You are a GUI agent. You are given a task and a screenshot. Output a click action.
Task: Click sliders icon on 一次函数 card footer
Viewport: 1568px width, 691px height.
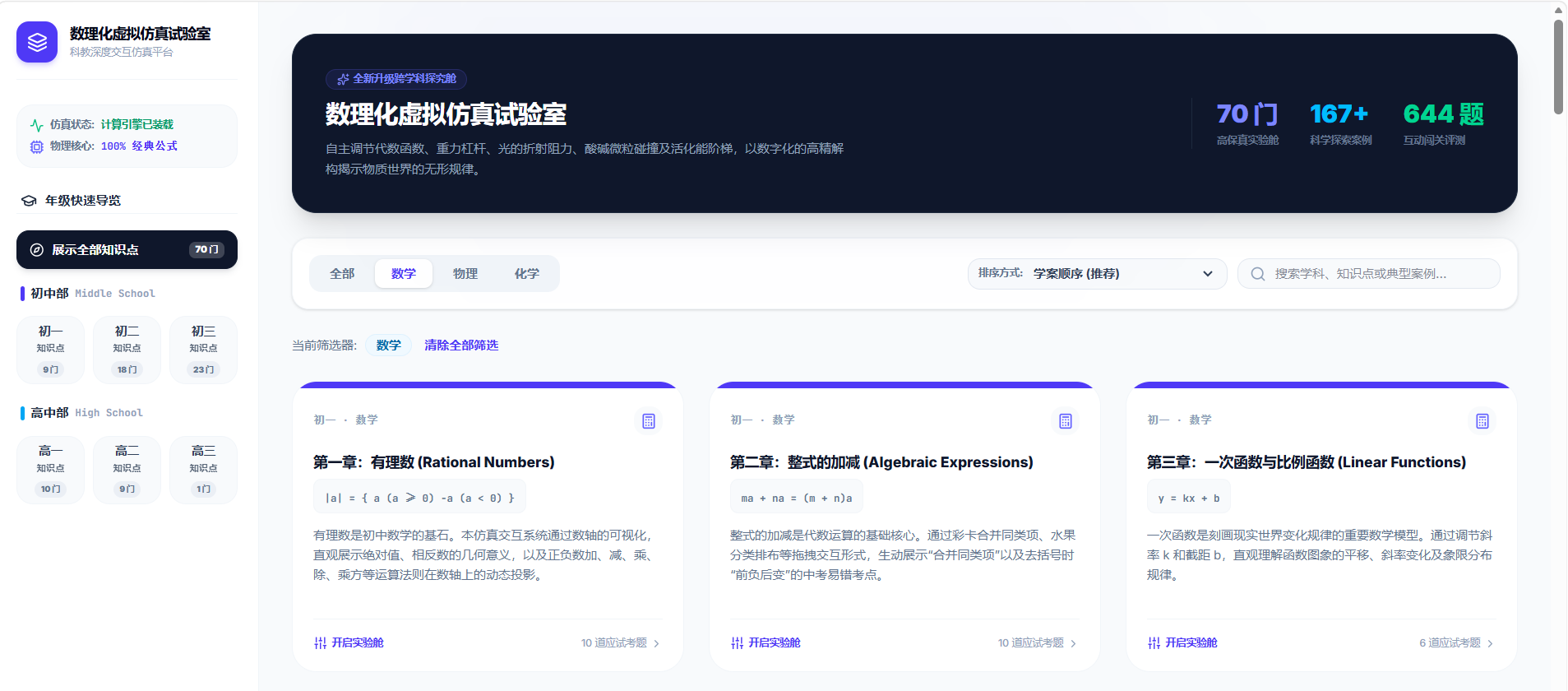[1154, 643]
